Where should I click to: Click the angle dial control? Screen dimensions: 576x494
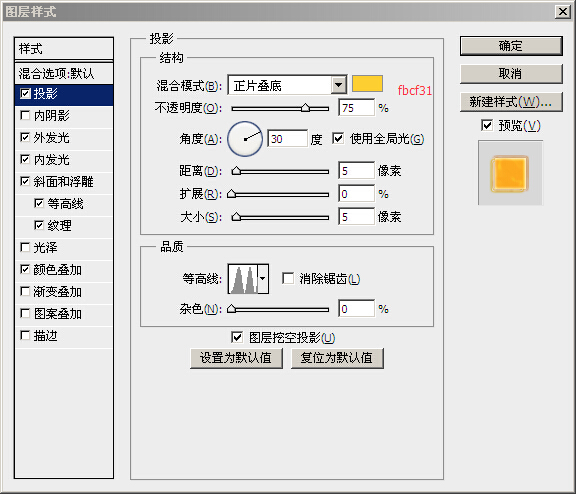click(245, 139)
